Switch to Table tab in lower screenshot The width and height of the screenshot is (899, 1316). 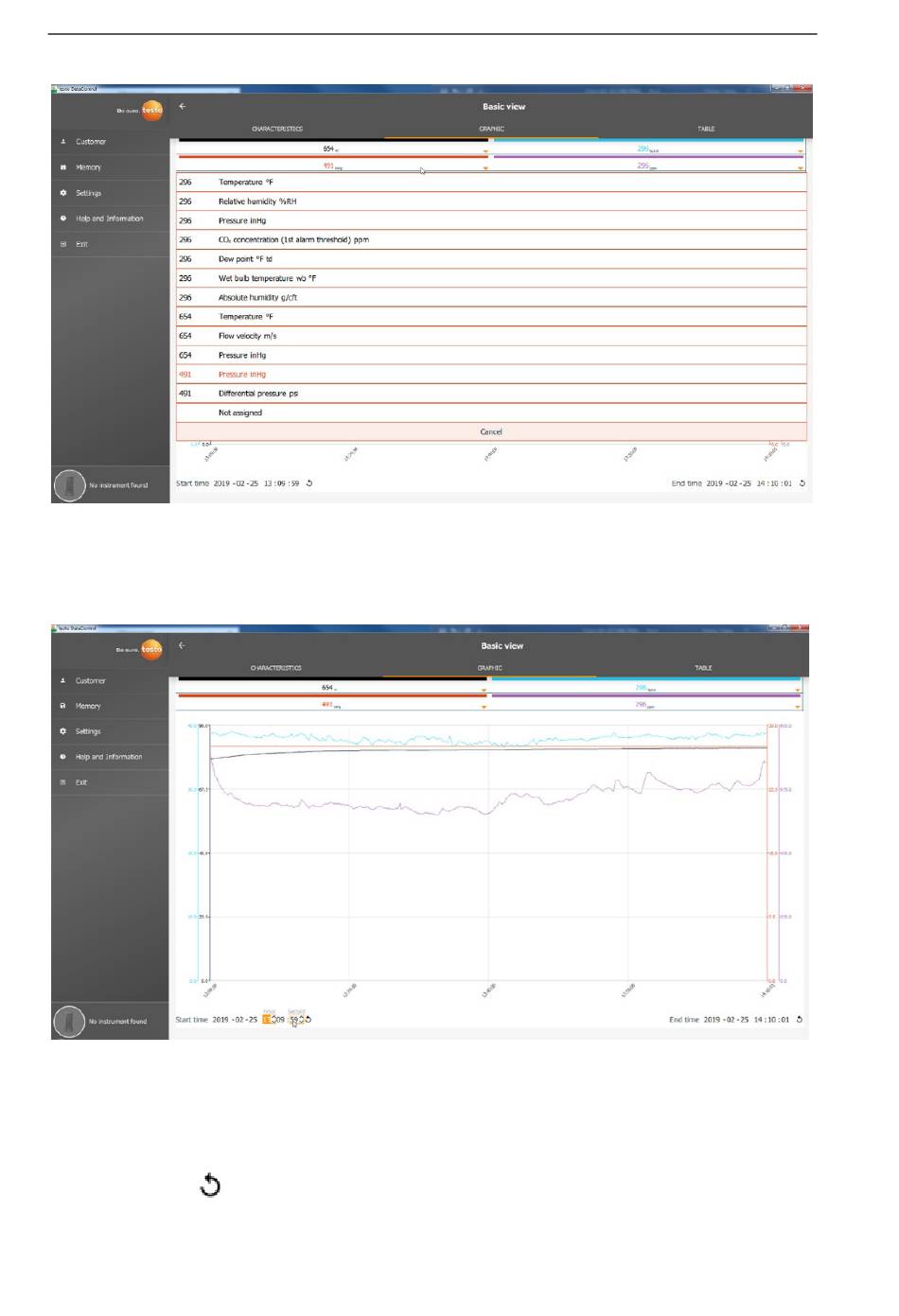click(703, 668)
